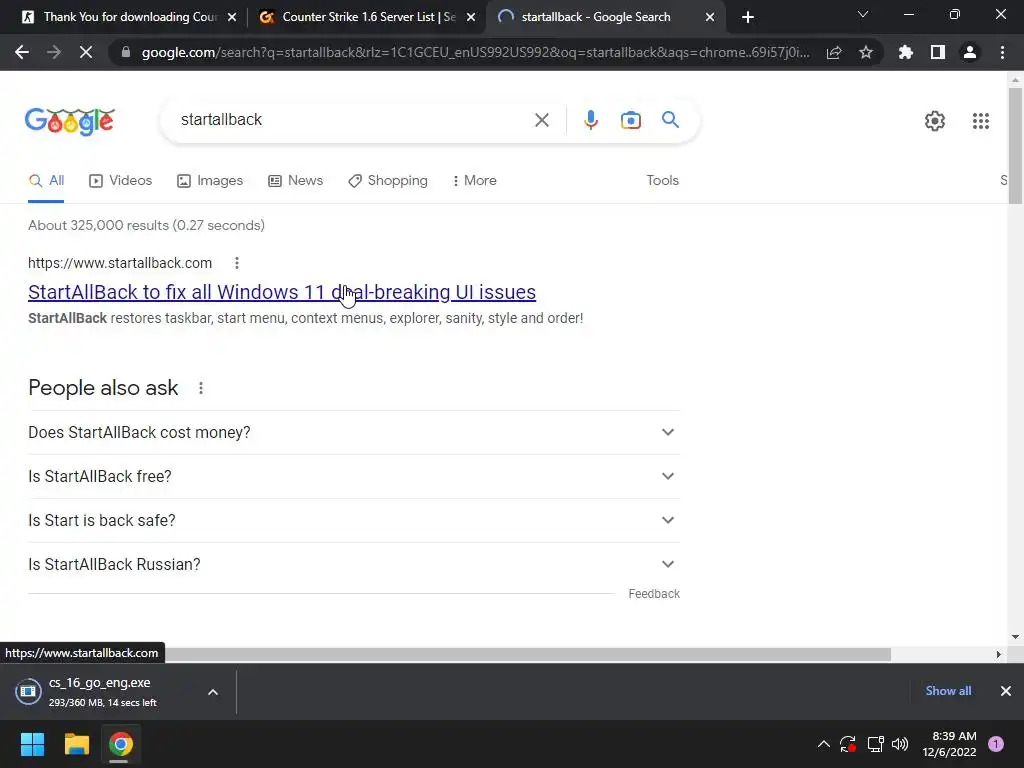Expand 'Is StartAllBack free?' question
This screenshot has width=1024, height=768.
click(354, 477)
